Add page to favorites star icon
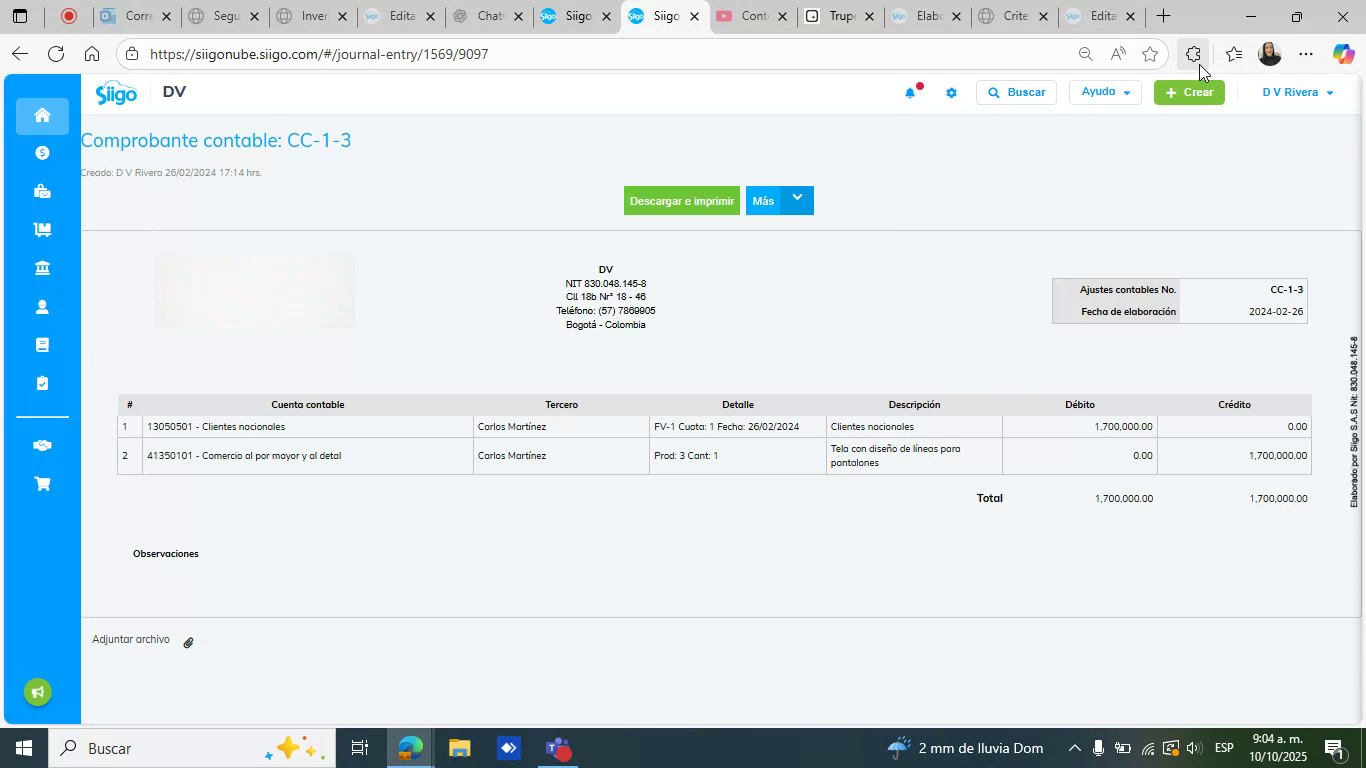 (x=1150, y=54)
